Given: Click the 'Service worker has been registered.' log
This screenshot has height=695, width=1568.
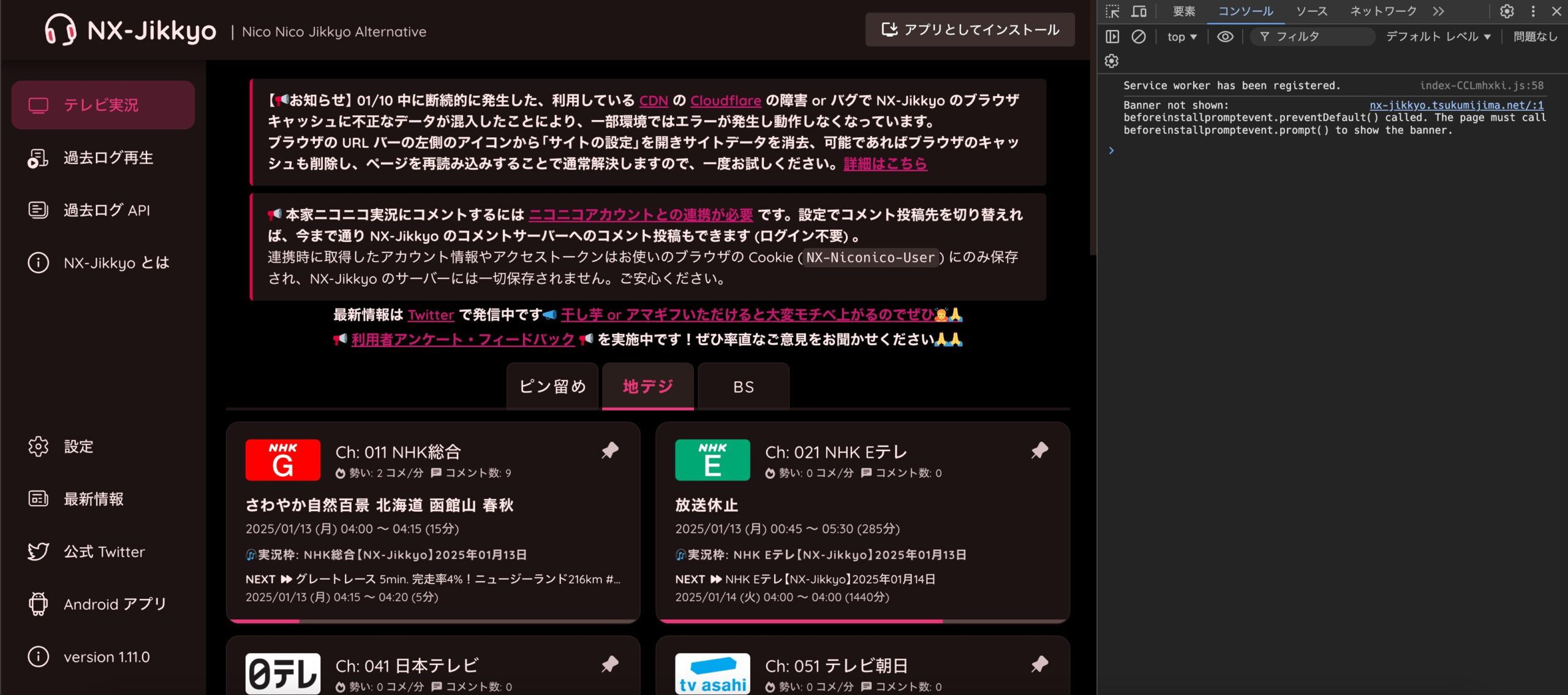Looking at the screenshot, I should (1232, 86).
